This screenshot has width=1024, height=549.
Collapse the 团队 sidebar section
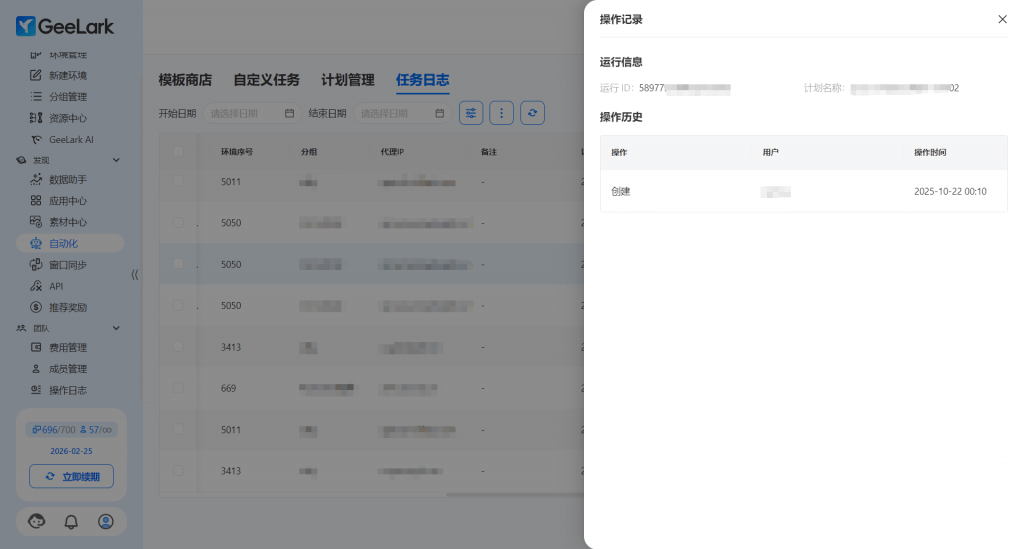pos(116,328)
